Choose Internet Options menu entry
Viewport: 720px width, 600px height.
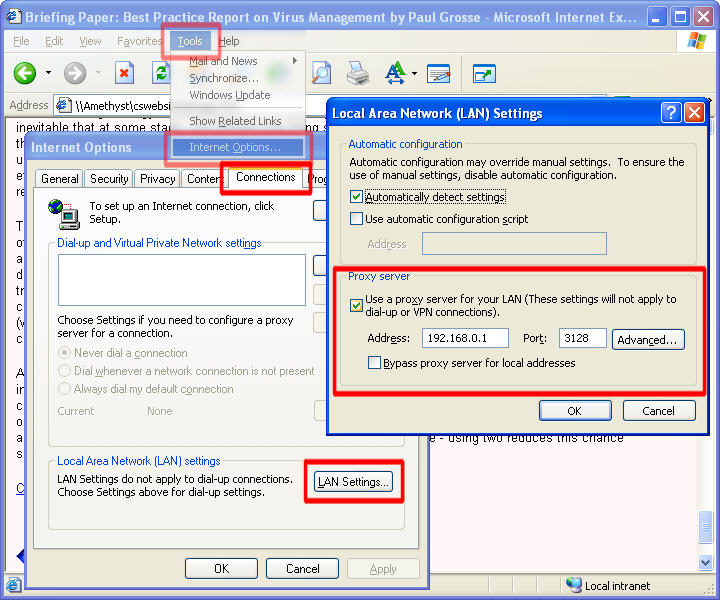pyautogui.click(x=237, y=147)
